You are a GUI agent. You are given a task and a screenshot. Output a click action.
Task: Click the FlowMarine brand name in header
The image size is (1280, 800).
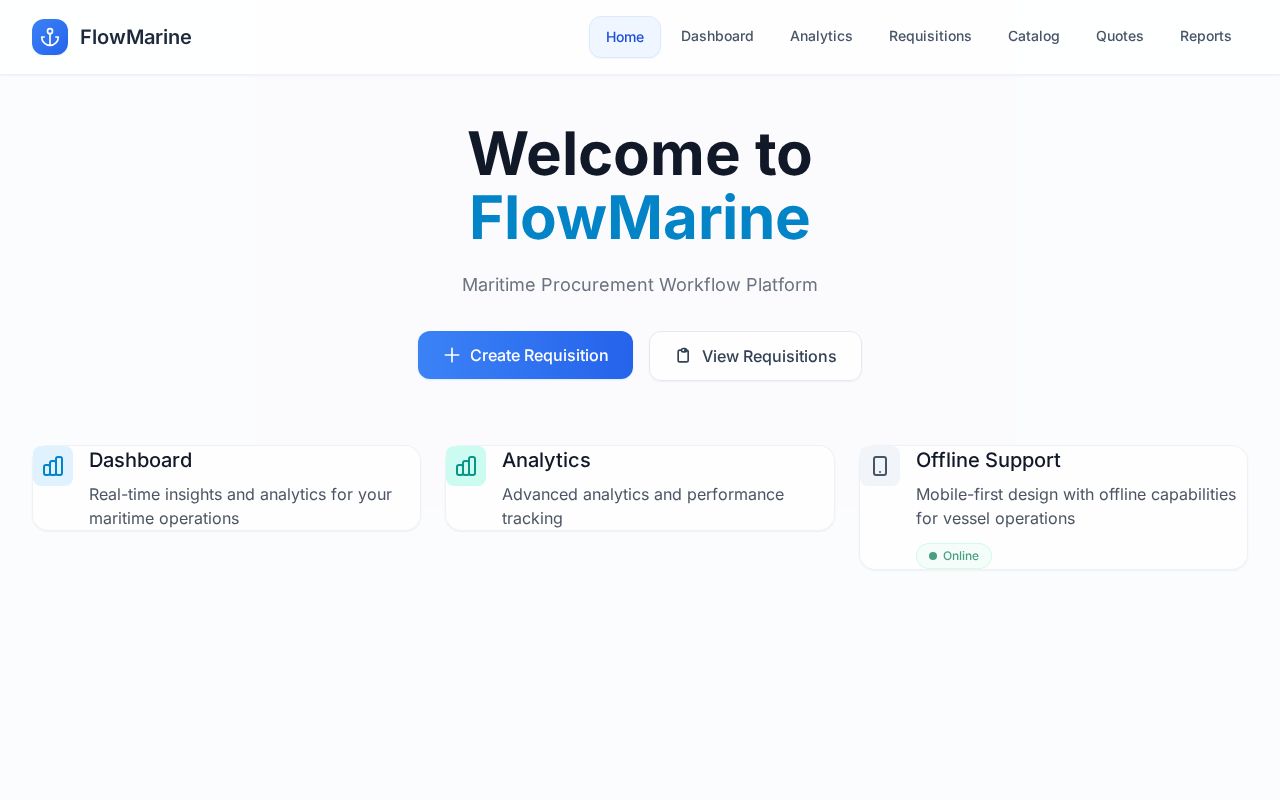(136, 37)
